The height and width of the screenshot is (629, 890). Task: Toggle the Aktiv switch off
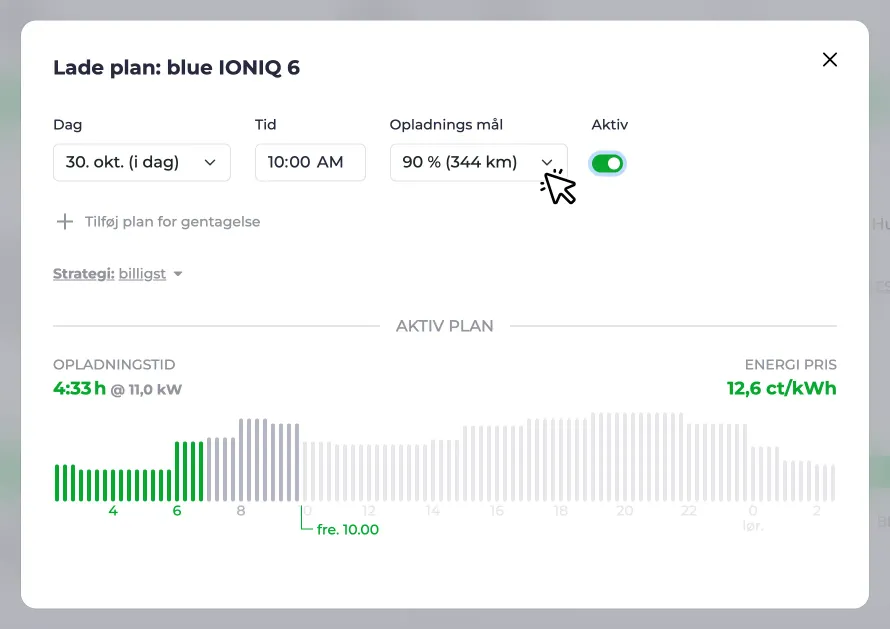607,163
